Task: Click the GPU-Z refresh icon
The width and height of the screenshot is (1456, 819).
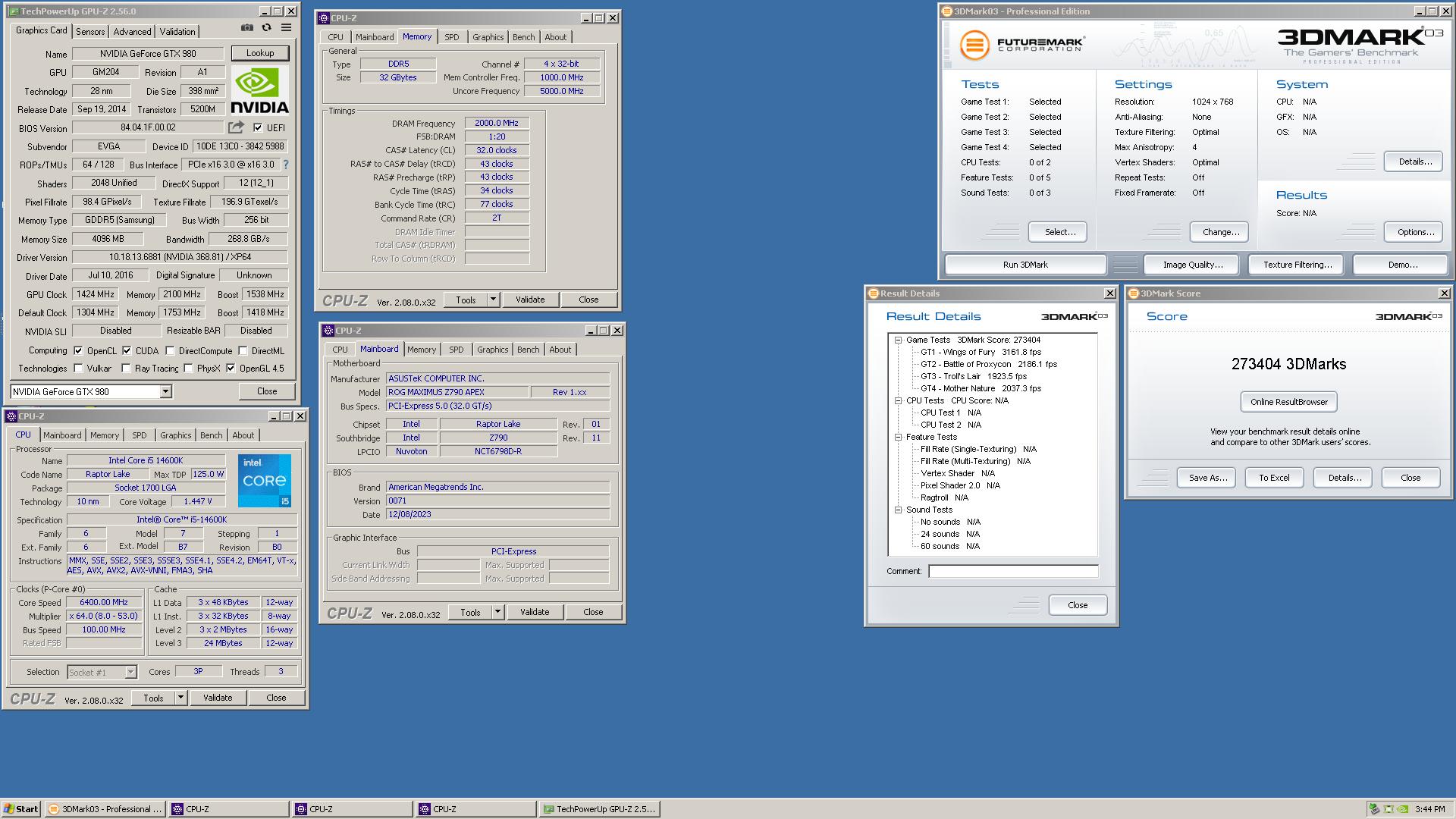Action: click(x=266, y=28)
